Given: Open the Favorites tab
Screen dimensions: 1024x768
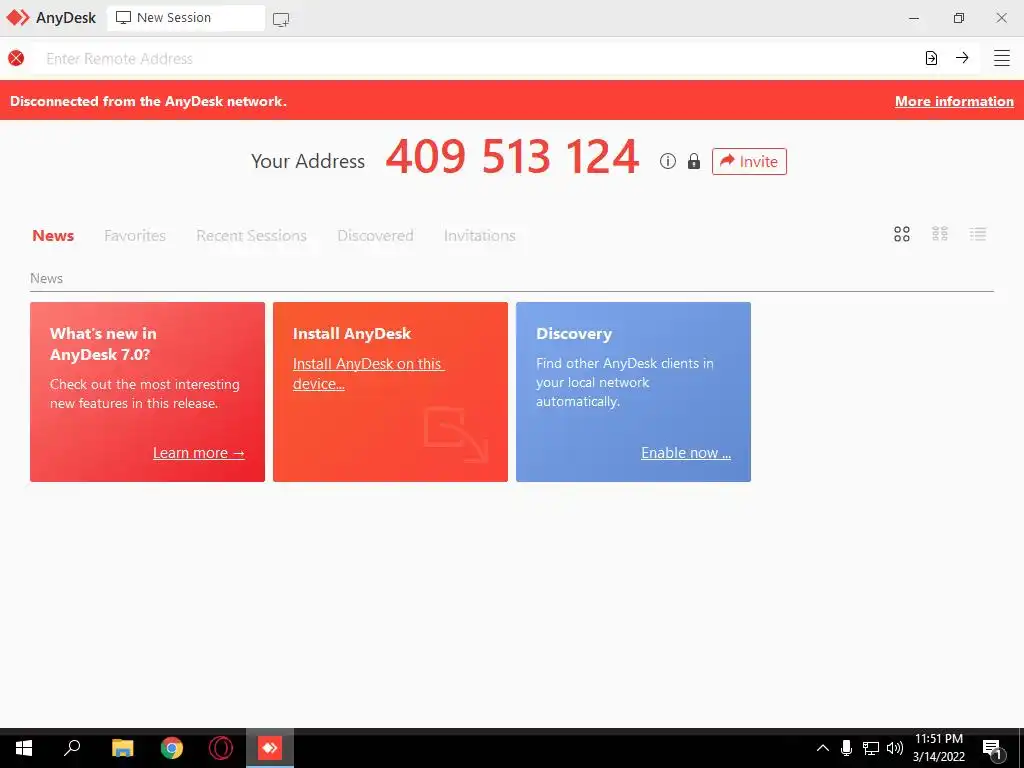Looking at the screenshot, I should click(x=135, y=235).
